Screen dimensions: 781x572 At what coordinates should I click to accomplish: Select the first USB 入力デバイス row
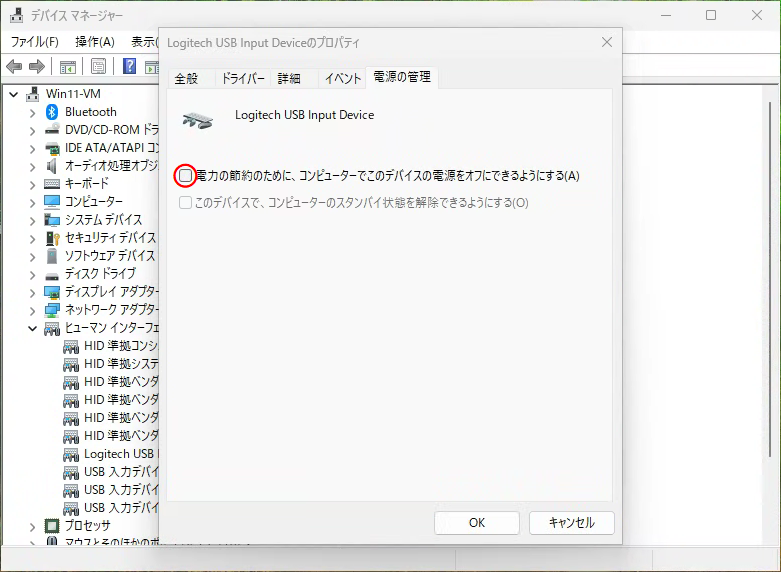121,472
